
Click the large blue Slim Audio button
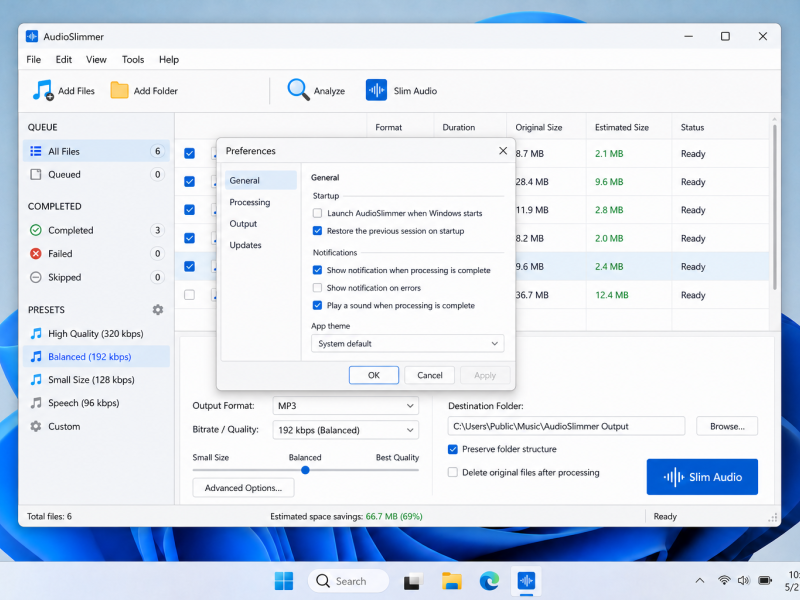(x=702, y=477)
